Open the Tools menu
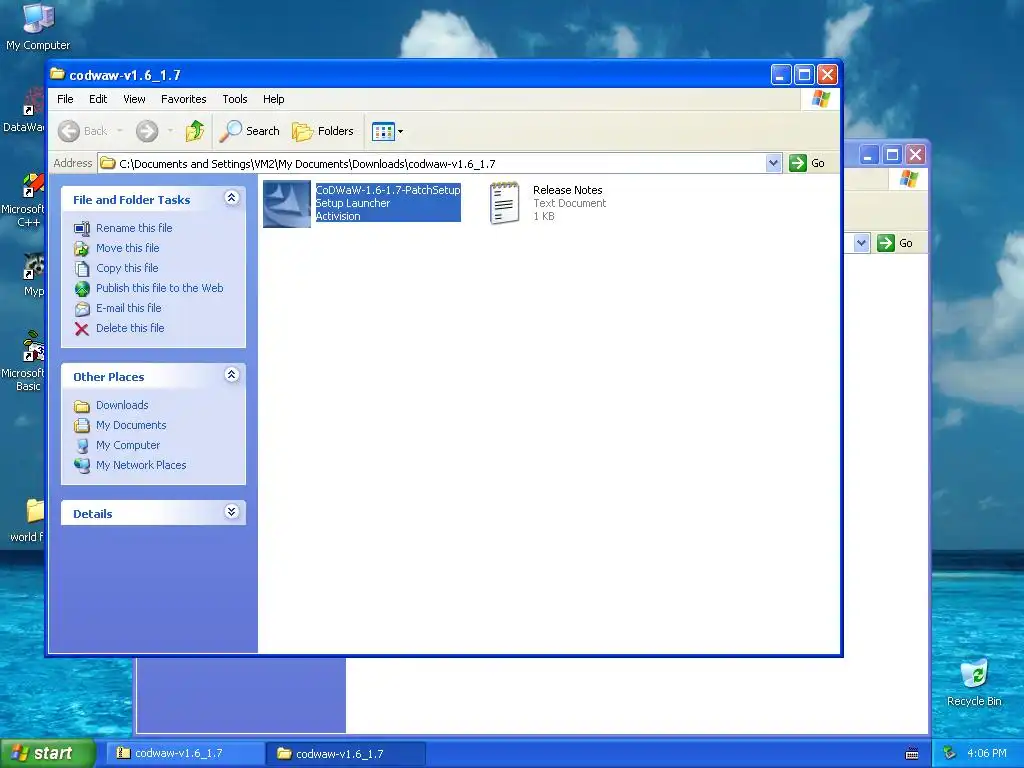Screen dimensions: 1024x768 (234, 99)
